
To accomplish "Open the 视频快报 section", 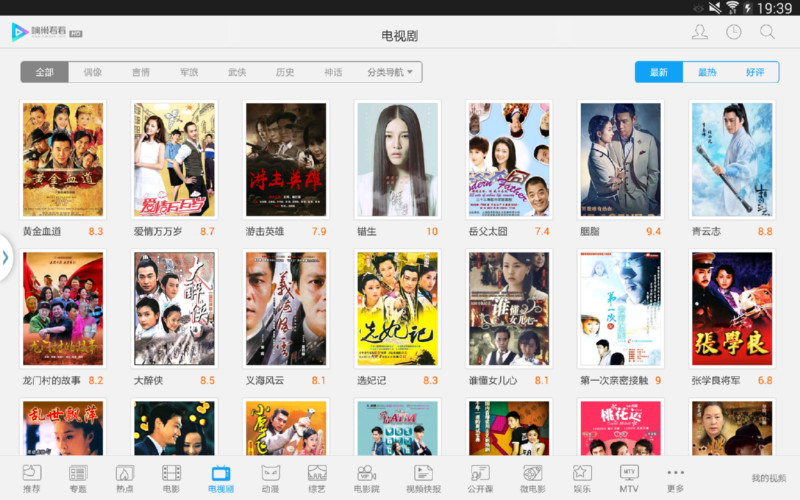I will coord(423,479).
